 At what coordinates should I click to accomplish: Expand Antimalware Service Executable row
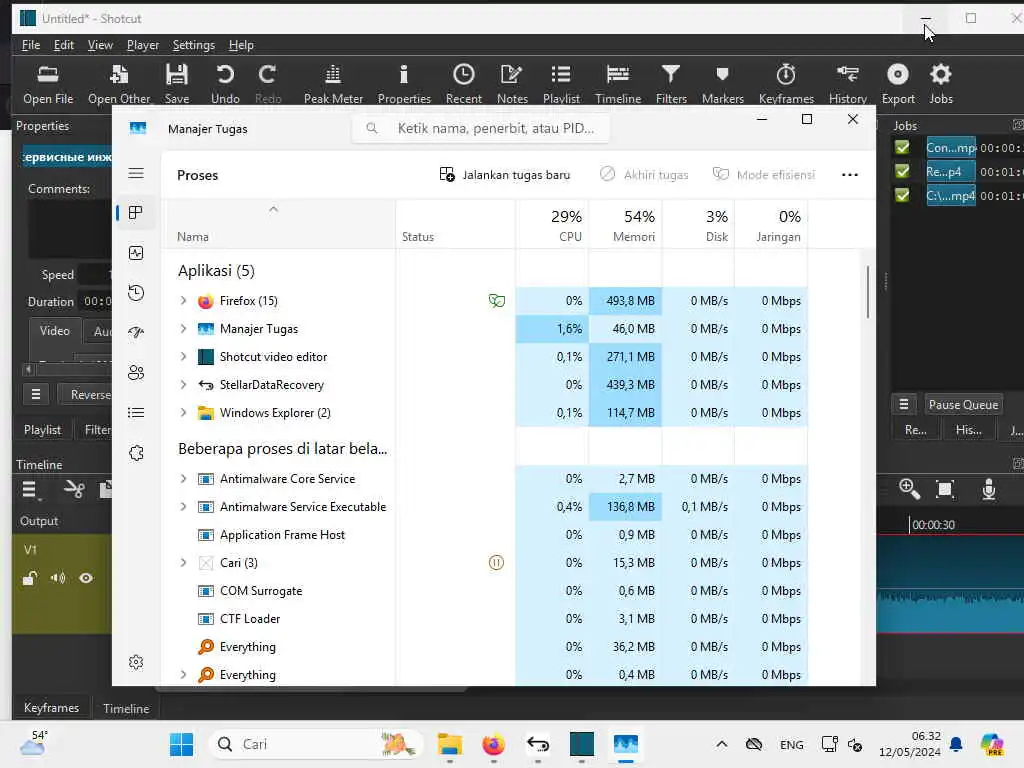(x=184, y=507)
